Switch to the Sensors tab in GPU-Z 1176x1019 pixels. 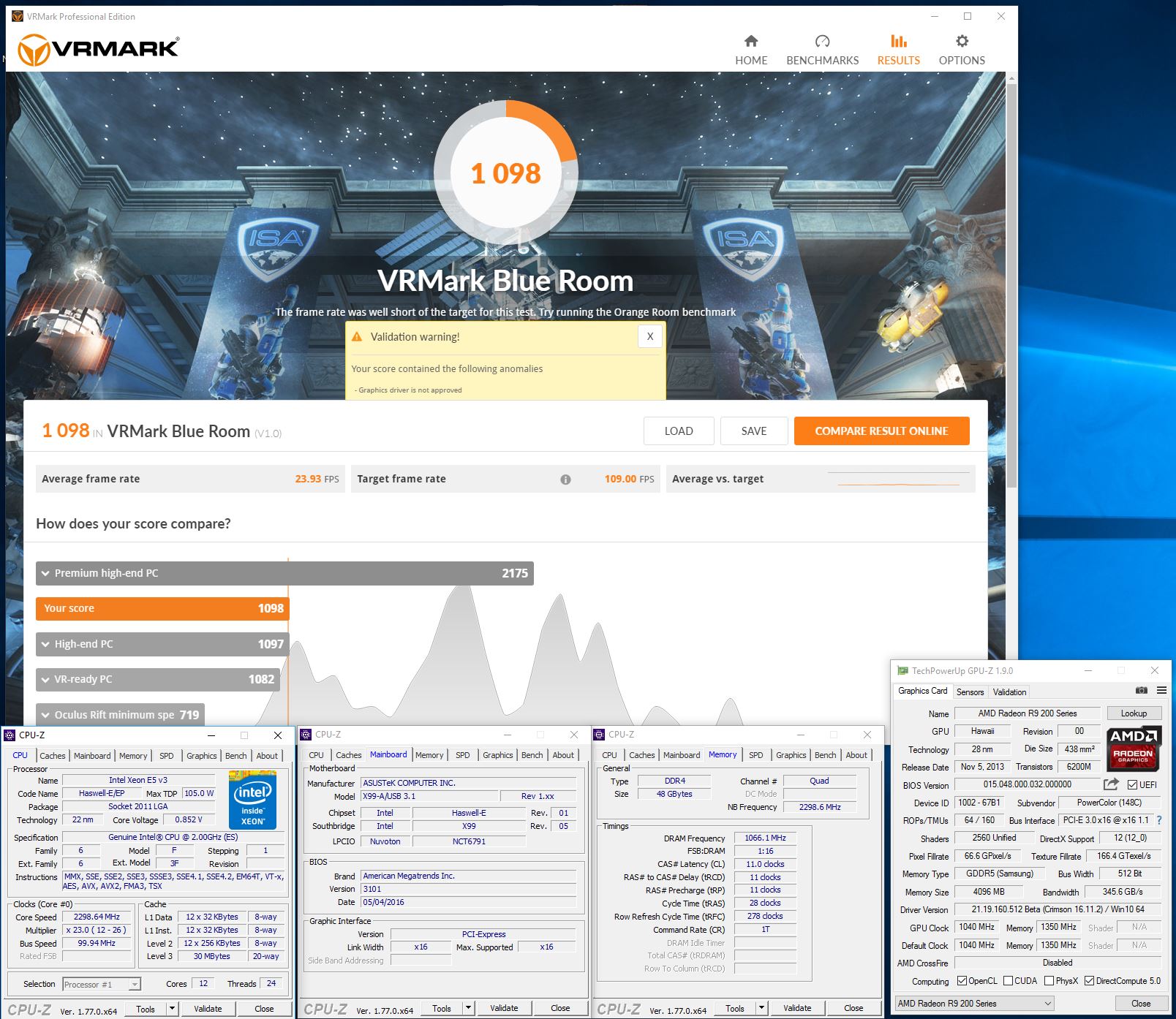coord(970,692)
